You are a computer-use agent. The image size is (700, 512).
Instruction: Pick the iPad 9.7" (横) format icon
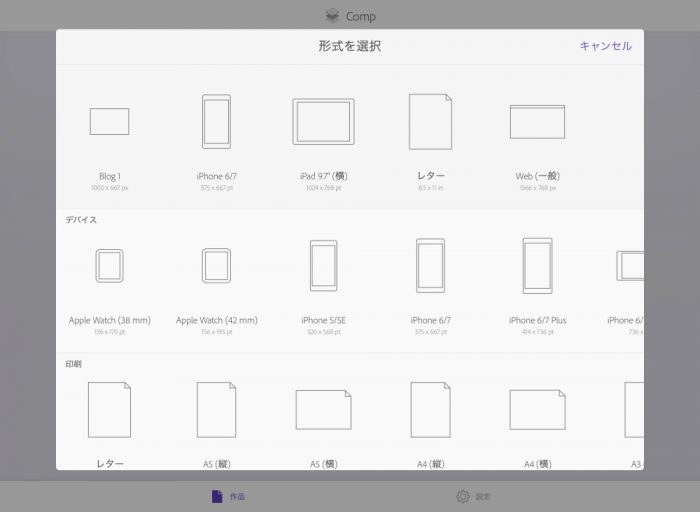click(324, 121)
